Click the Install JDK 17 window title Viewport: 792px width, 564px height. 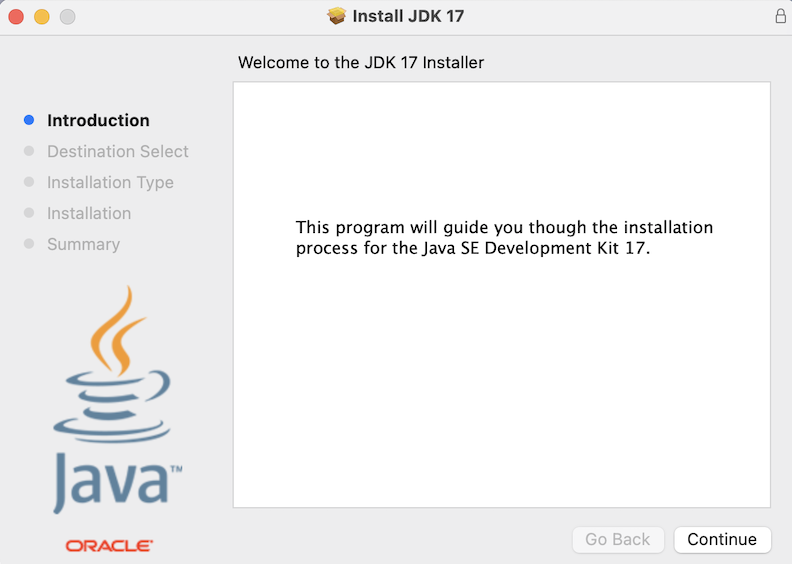pos(408,16)
